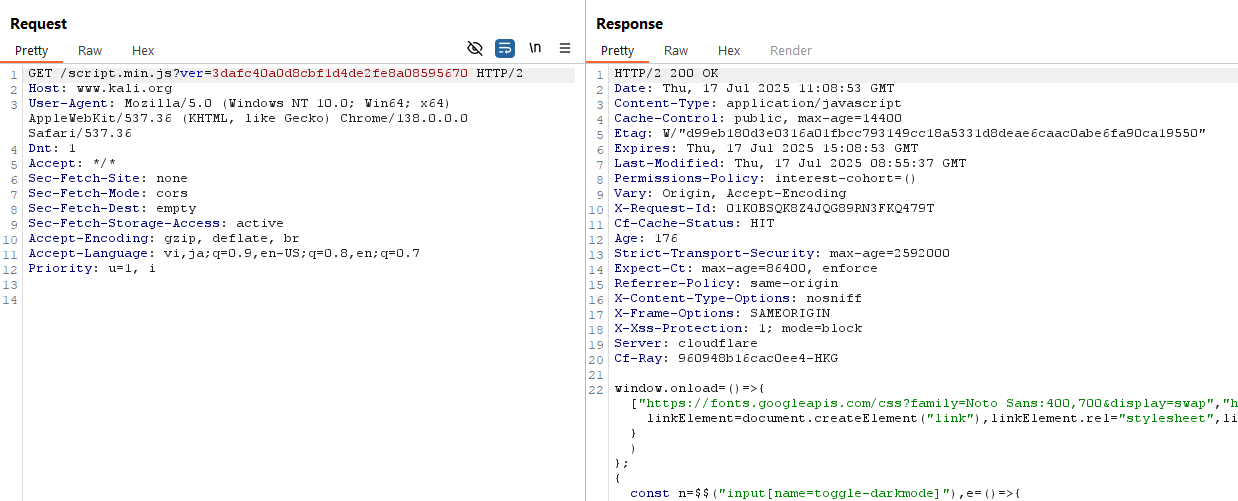Open the Response Render tab
Viewport: 1238px width, 501px height.
tap(790, 50)
